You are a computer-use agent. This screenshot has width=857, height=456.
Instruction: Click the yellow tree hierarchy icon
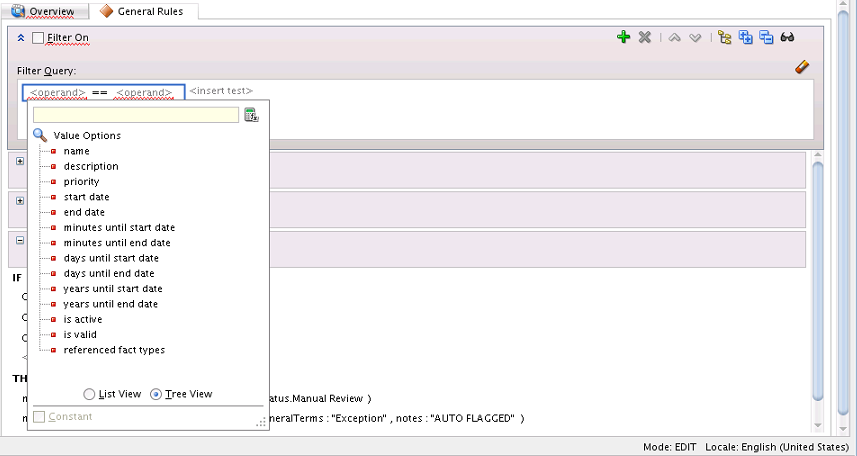click(725, 37)
